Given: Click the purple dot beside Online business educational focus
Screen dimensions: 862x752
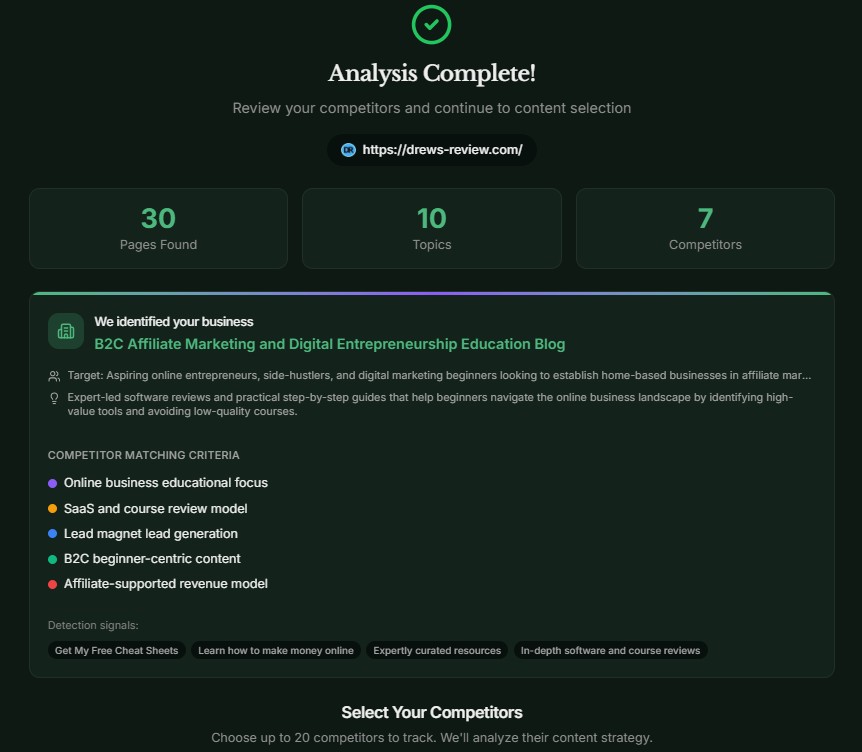Looking at the screenshot, I should coord(53,483).
